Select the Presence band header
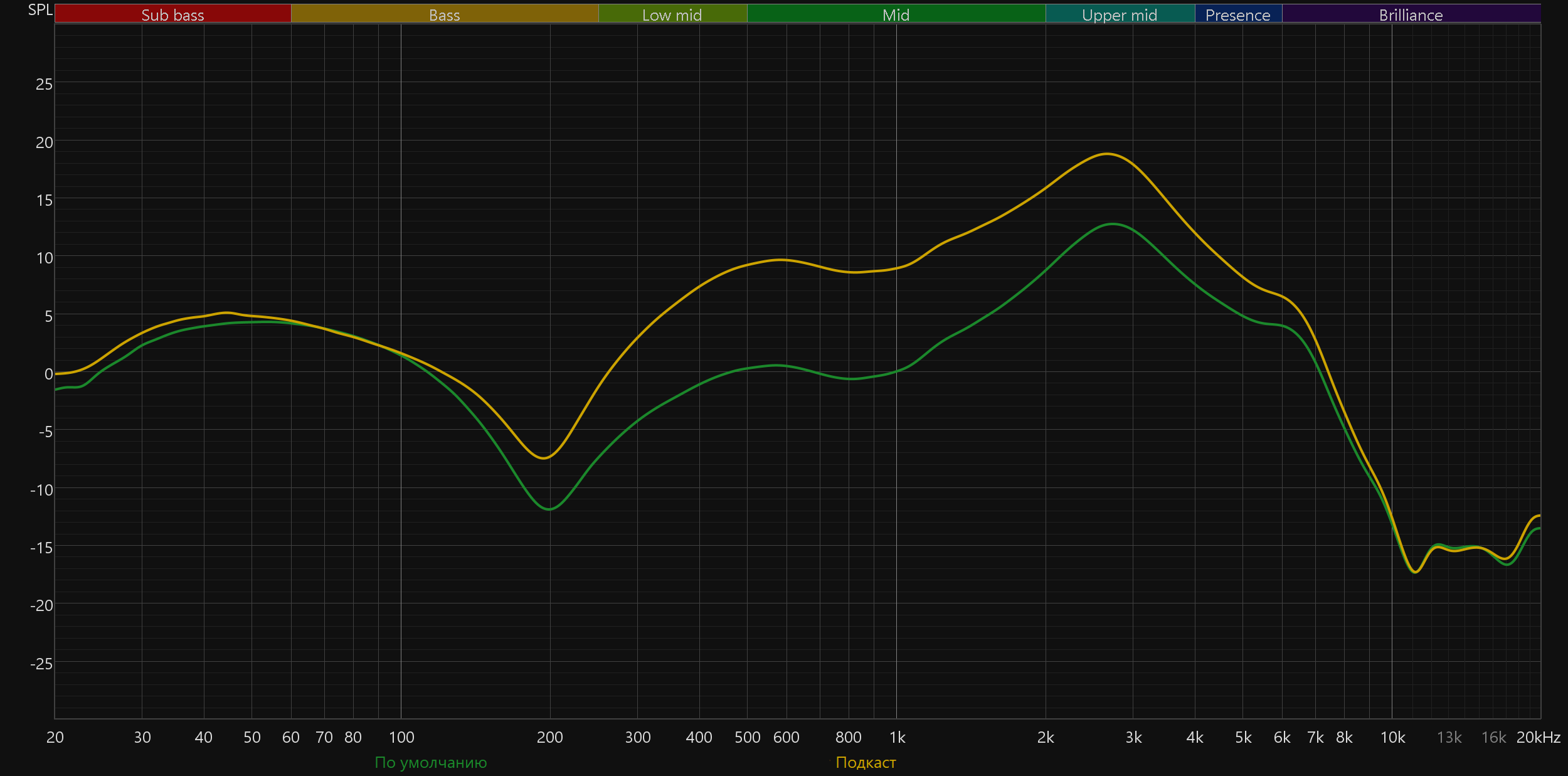 point(1237,14)
